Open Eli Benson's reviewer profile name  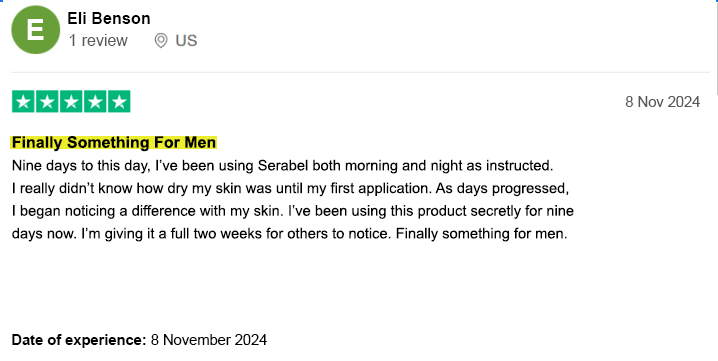coord(109,18)
